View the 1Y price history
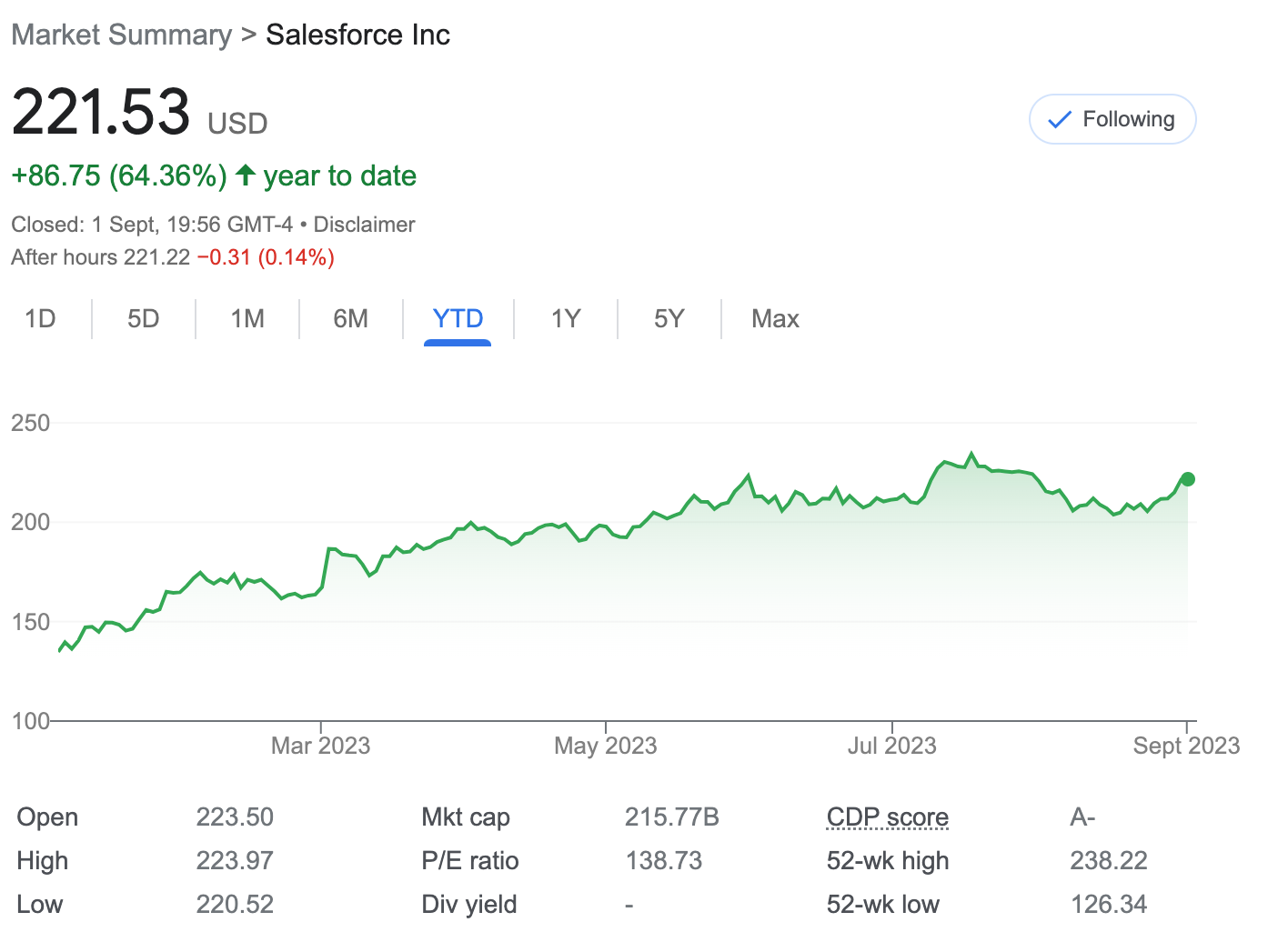This screenshot has width=1288, height=942. (565, 319)
